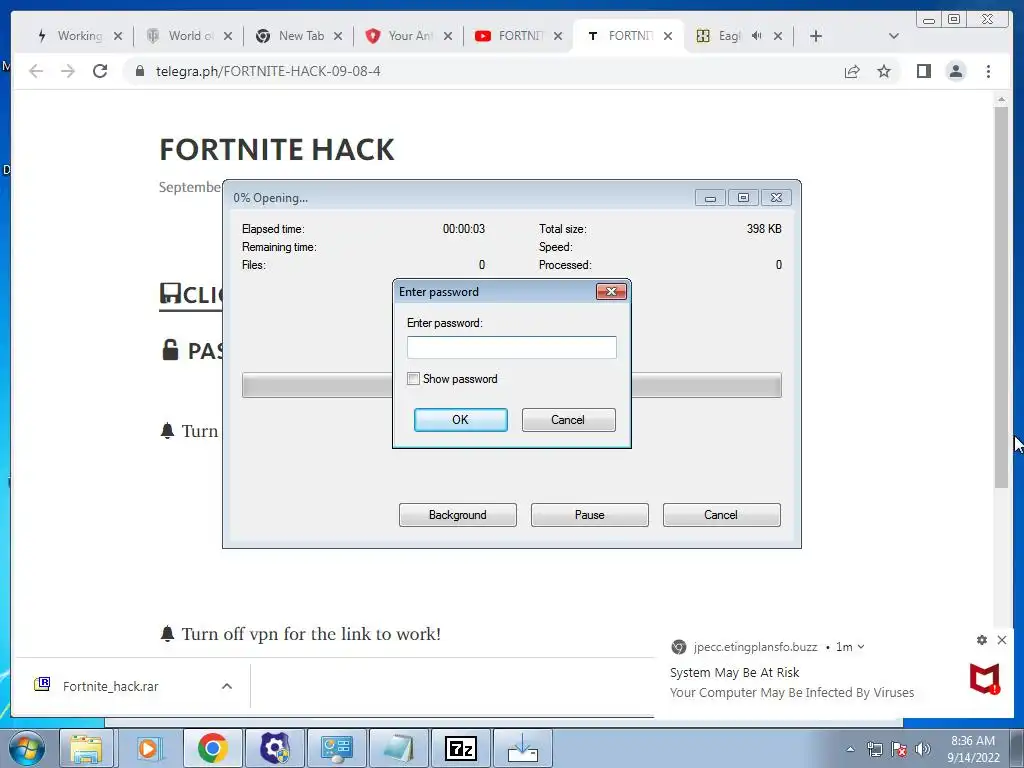Go forward in browser history

click(68, 71)
